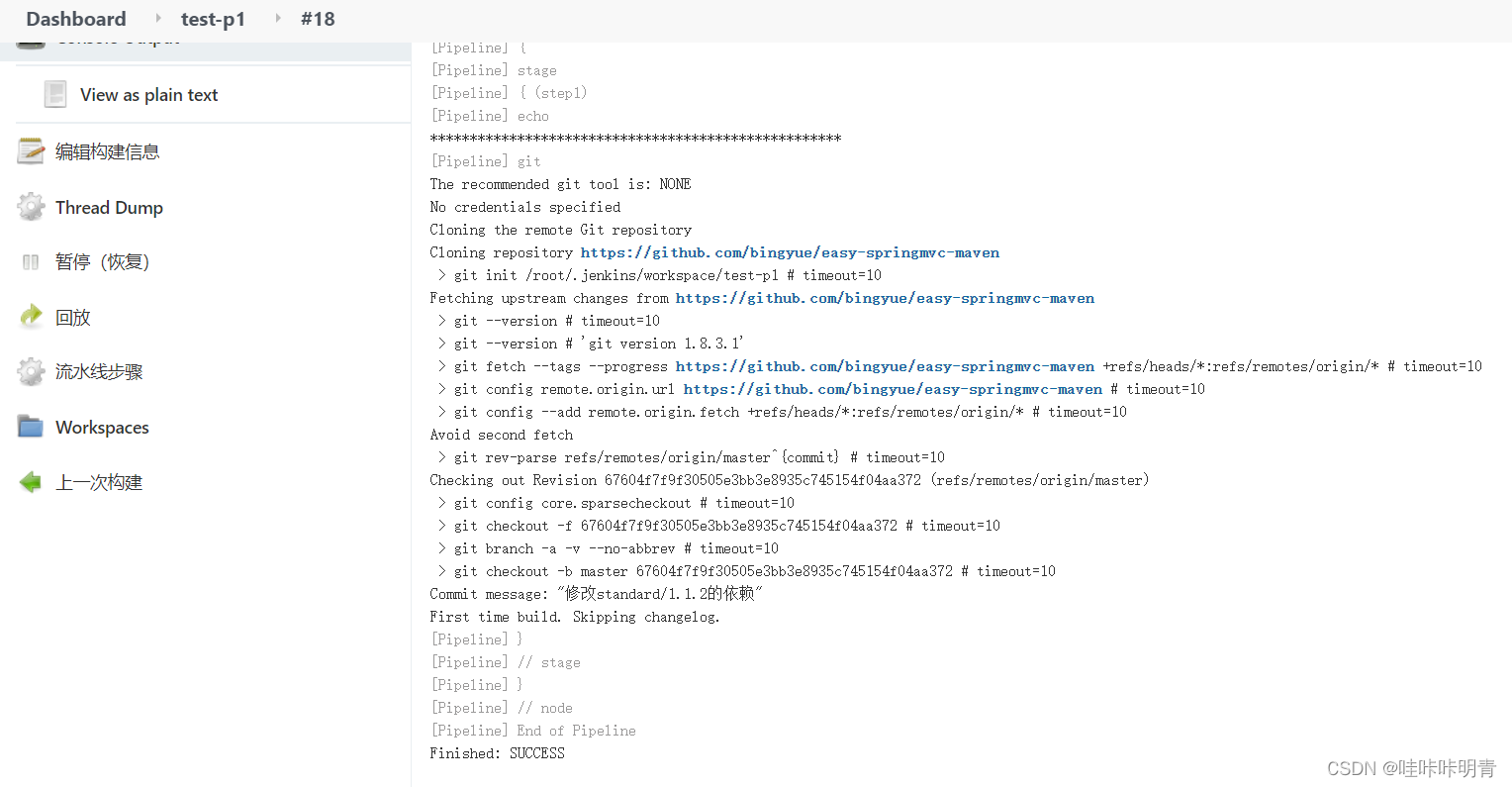Select 暂停（恢复）in sidebar

[102, 262]
